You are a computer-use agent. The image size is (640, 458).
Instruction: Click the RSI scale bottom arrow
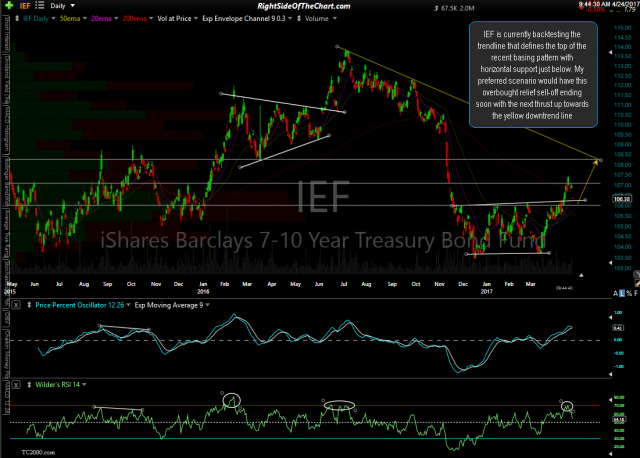[611, 454]
